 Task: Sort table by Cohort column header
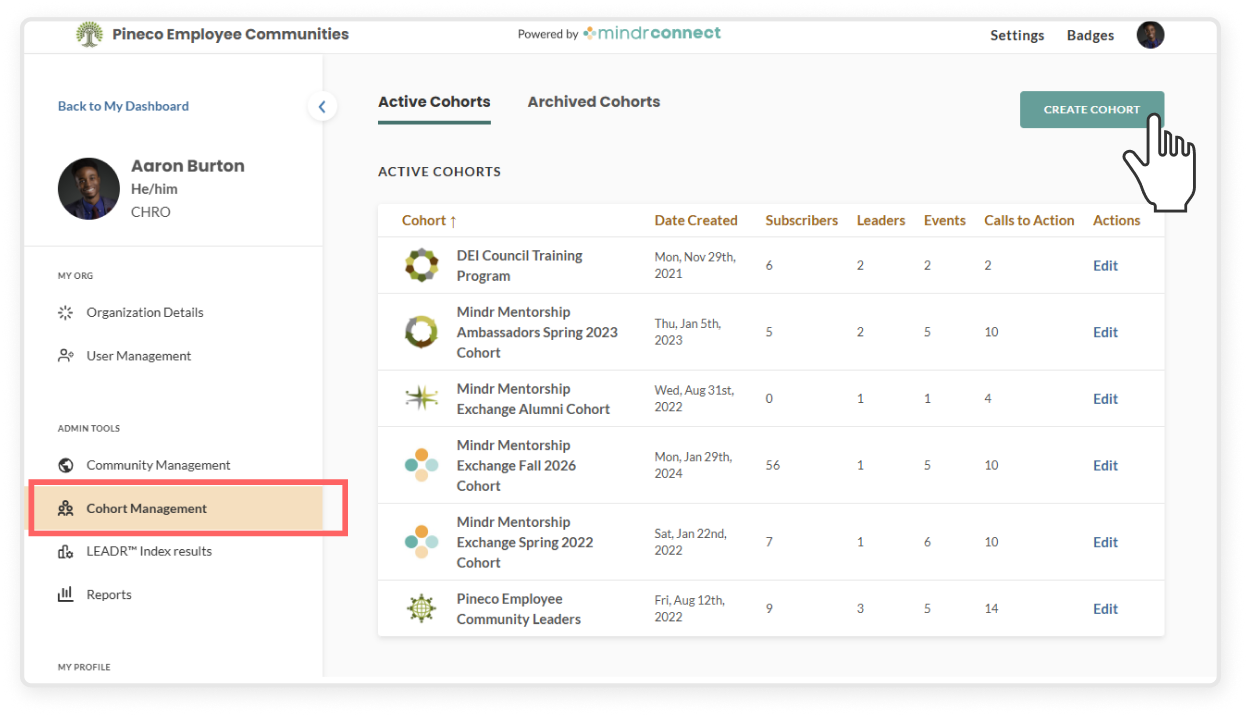[429, 220]
